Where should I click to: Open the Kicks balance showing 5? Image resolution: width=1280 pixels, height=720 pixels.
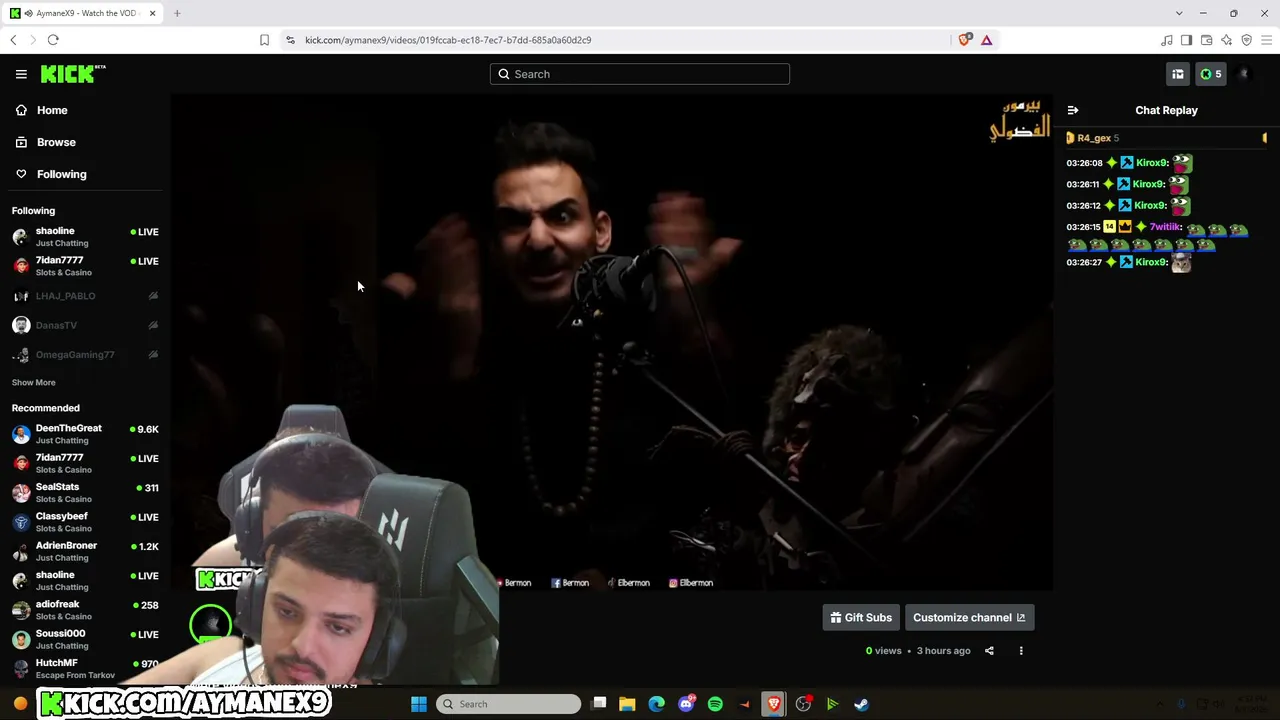pos(1211,74)
